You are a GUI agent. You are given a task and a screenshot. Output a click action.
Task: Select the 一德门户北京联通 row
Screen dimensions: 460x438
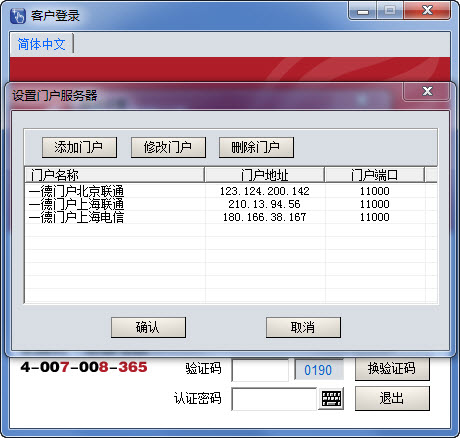tap(231, 191)
